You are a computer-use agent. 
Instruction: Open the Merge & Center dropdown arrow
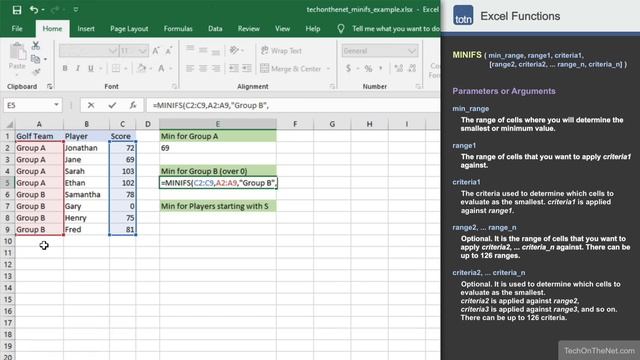pyautogui.click(x=328, y=69)
